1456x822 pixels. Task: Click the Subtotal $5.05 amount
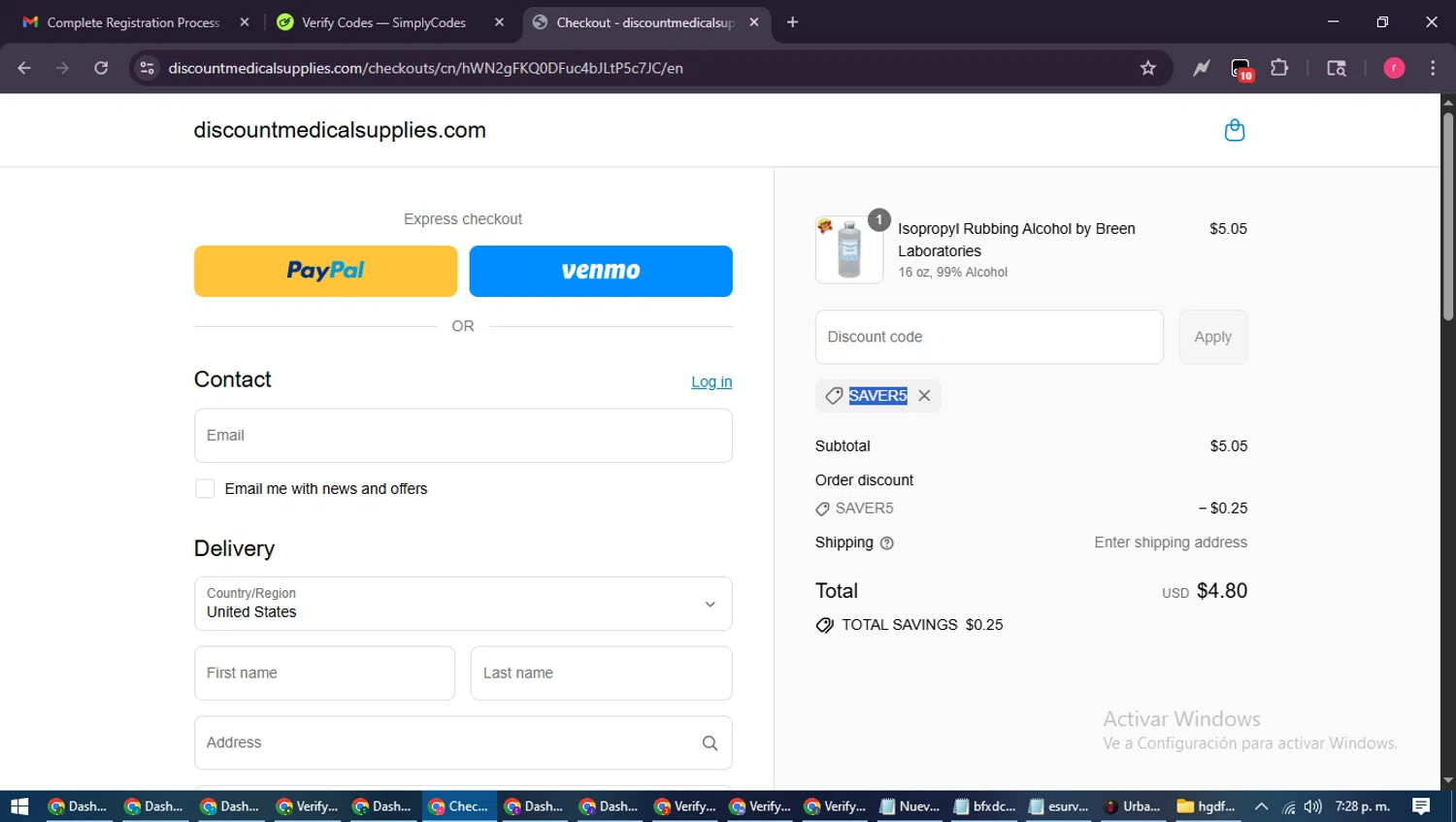[1229, 446]
